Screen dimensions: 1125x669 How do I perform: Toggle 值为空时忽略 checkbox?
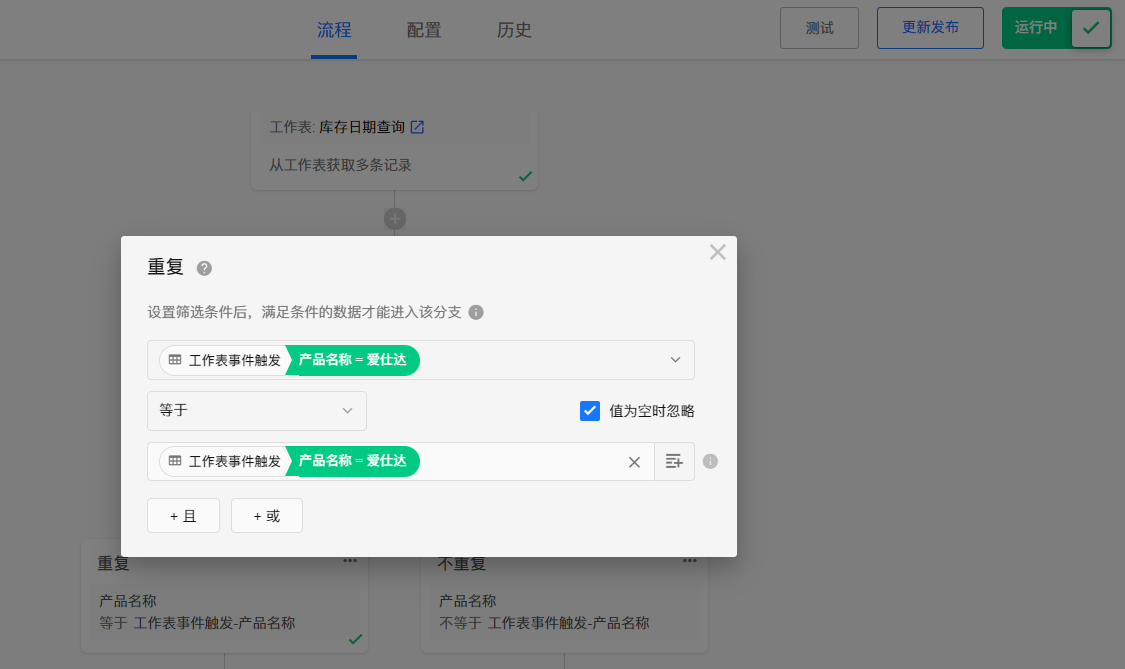tap(590, 411)
